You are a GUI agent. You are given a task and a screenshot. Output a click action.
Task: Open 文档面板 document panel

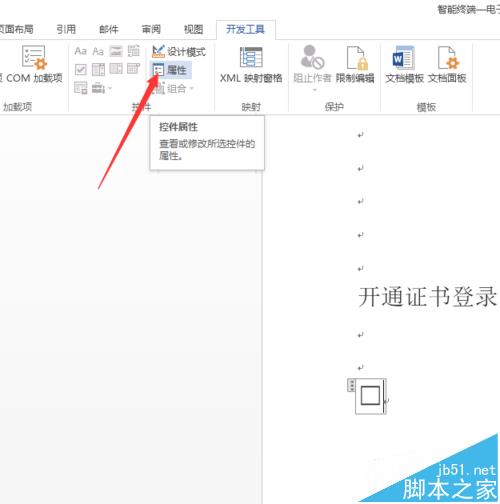pos(447,64)
